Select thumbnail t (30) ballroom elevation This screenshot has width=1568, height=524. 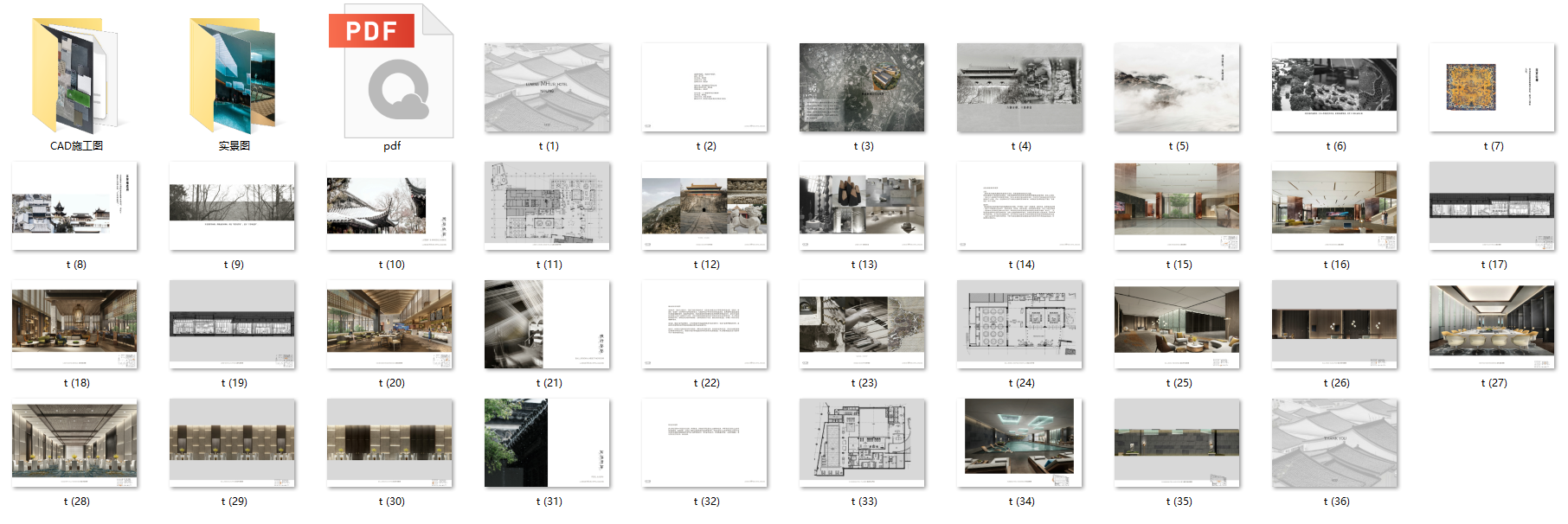[x=389, y=443]
